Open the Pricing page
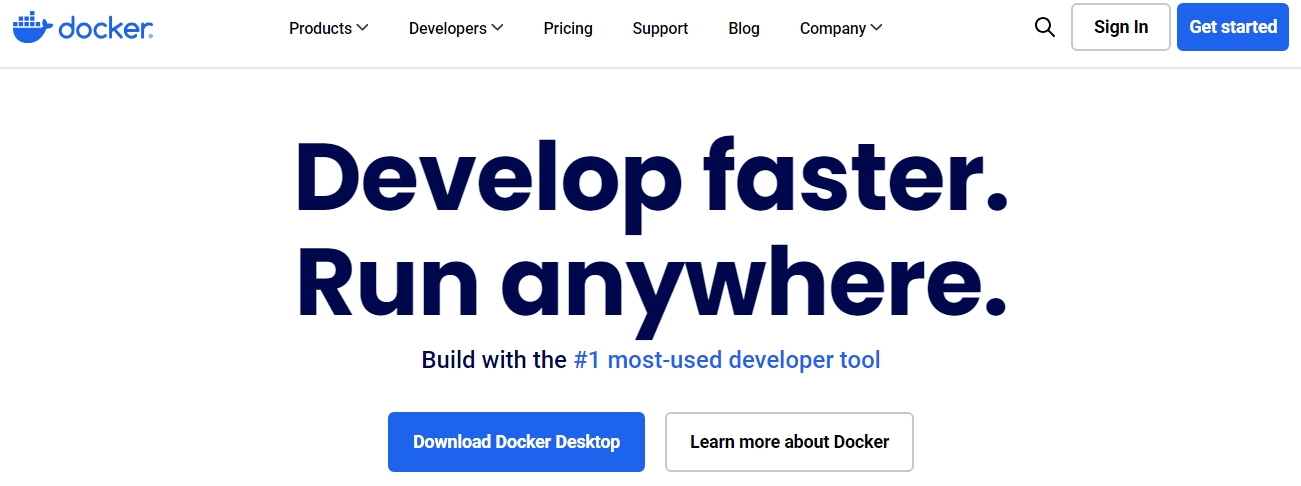The image size is (1301, 486). pyautogui.click(x=568, y=28)
